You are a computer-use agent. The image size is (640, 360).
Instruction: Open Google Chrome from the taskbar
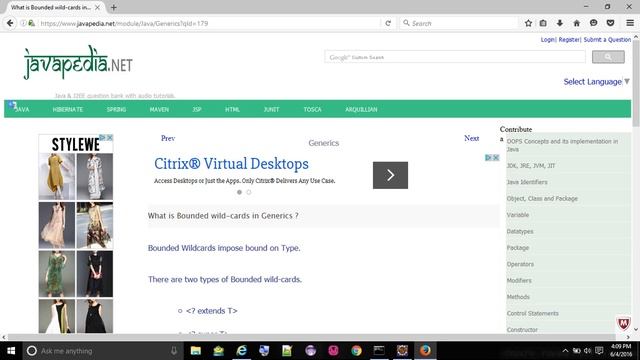(x=356, y=351)
